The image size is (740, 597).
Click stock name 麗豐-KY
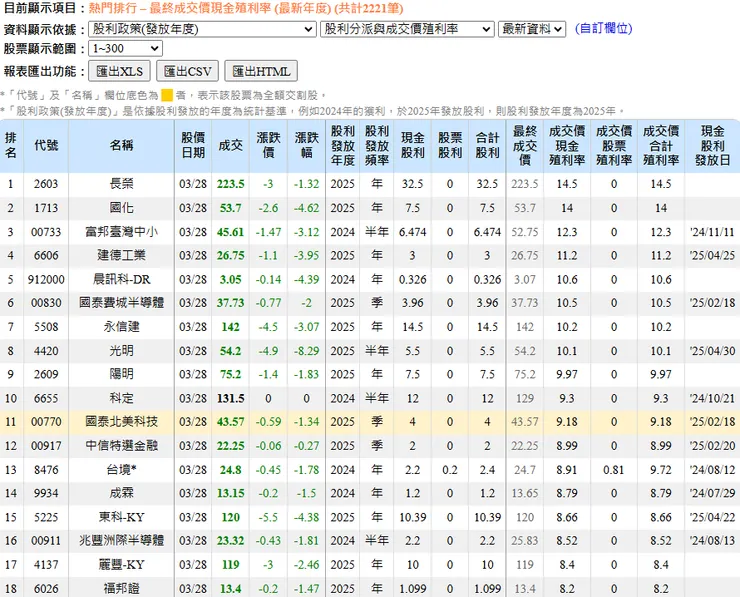pyautogui.click(x=121, y=564)
